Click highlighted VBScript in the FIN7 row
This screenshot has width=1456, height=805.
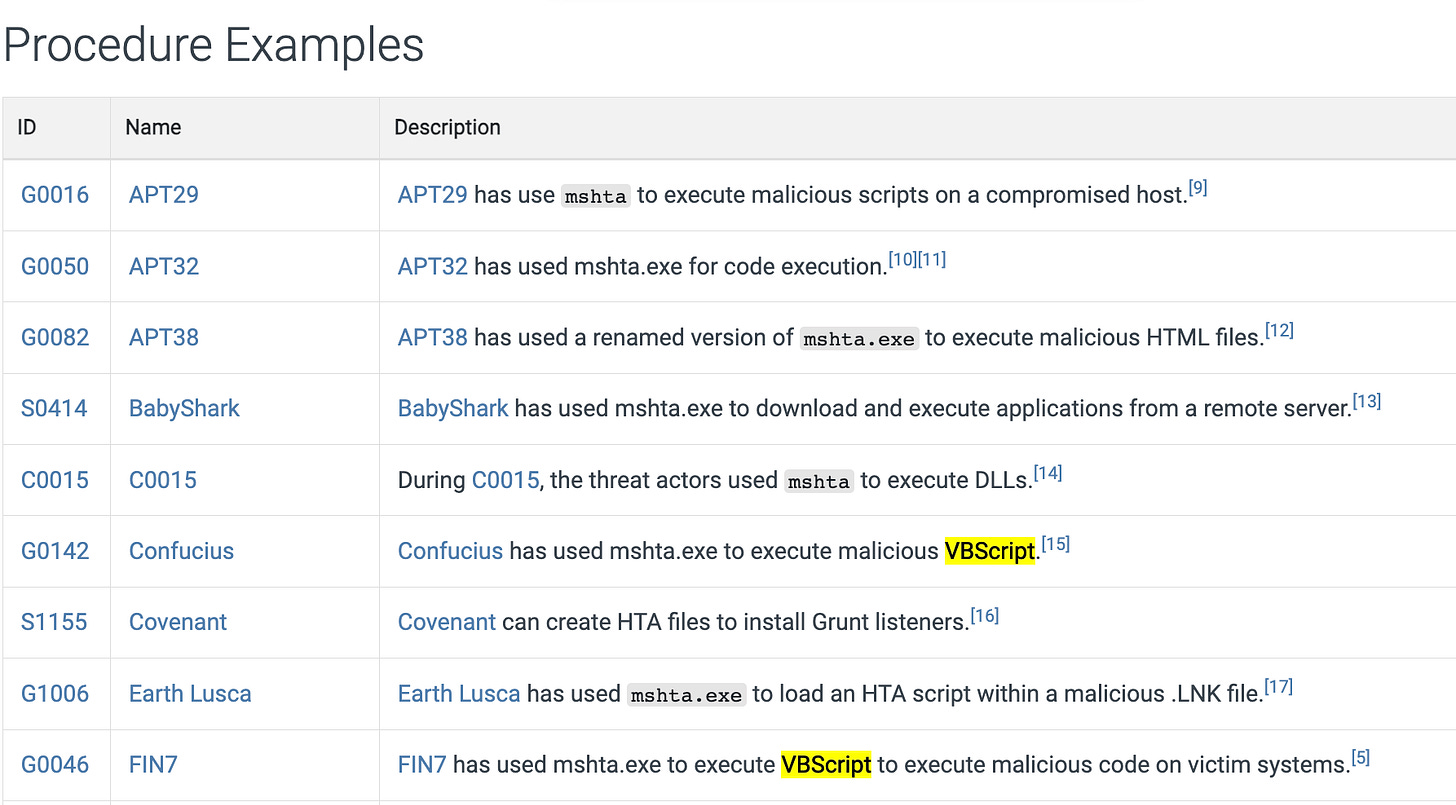point(826,765)
